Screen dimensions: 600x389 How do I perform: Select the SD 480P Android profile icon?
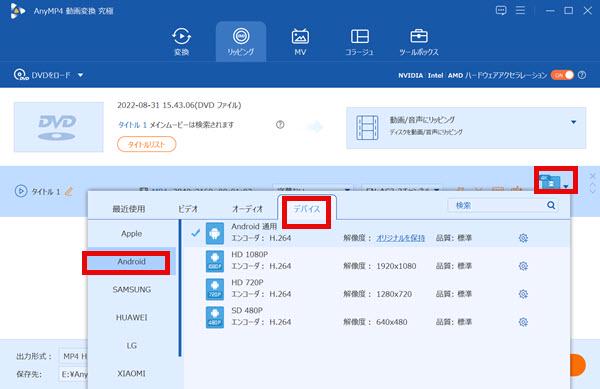(x=215, y=317)
